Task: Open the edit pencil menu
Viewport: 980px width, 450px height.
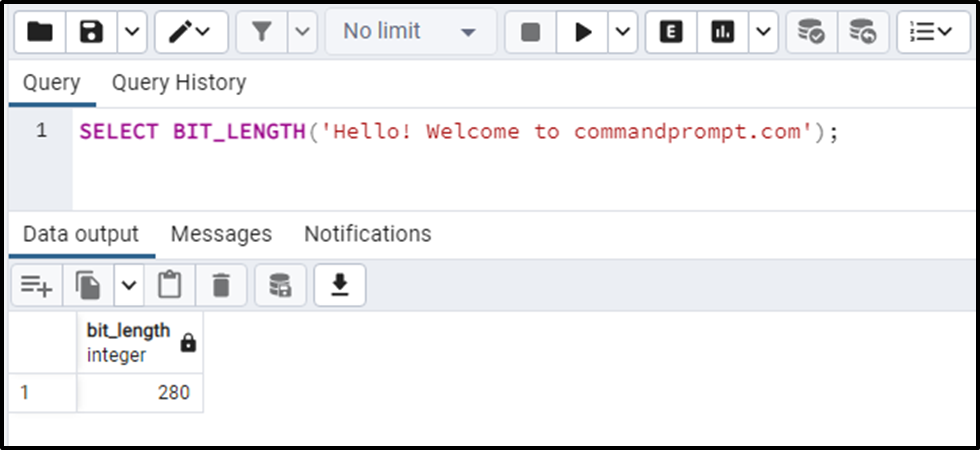Action: (x=191, y=32)
